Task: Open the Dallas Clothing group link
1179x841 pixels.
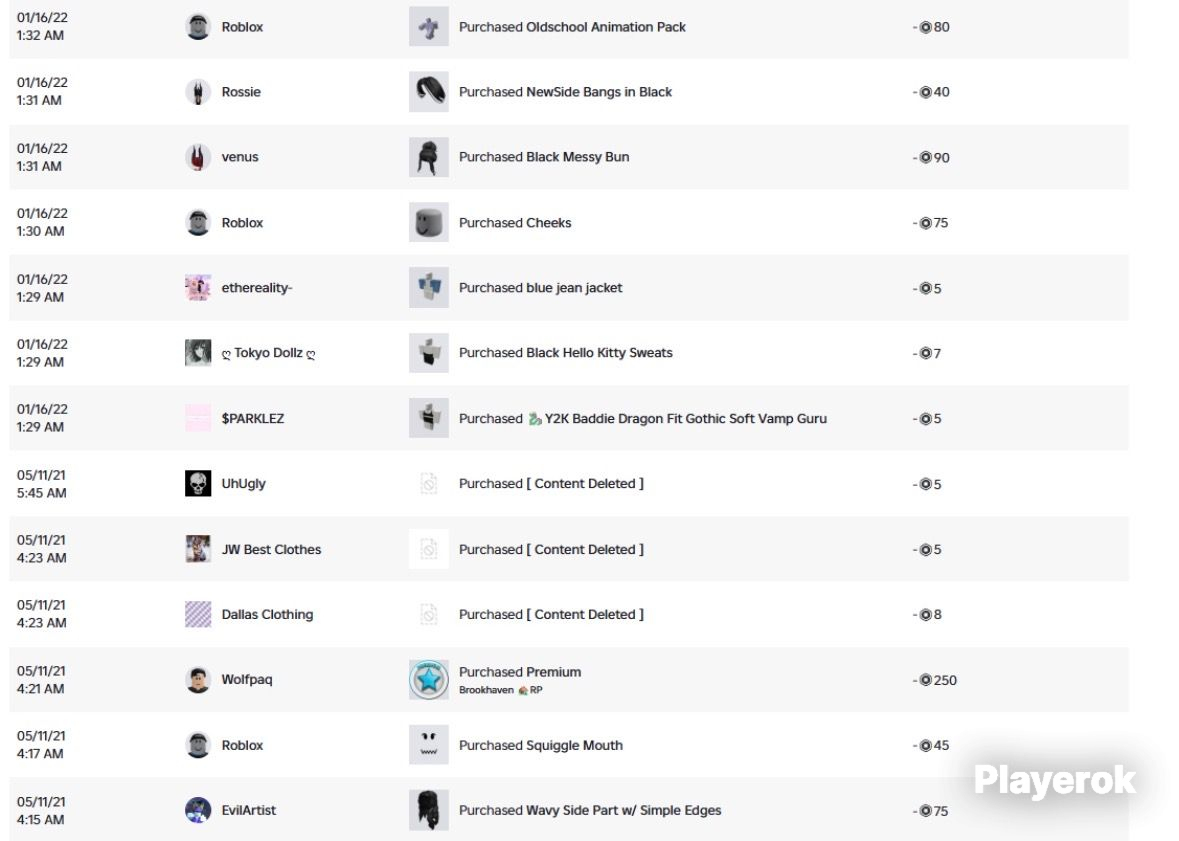Action: tap(267, 615)
